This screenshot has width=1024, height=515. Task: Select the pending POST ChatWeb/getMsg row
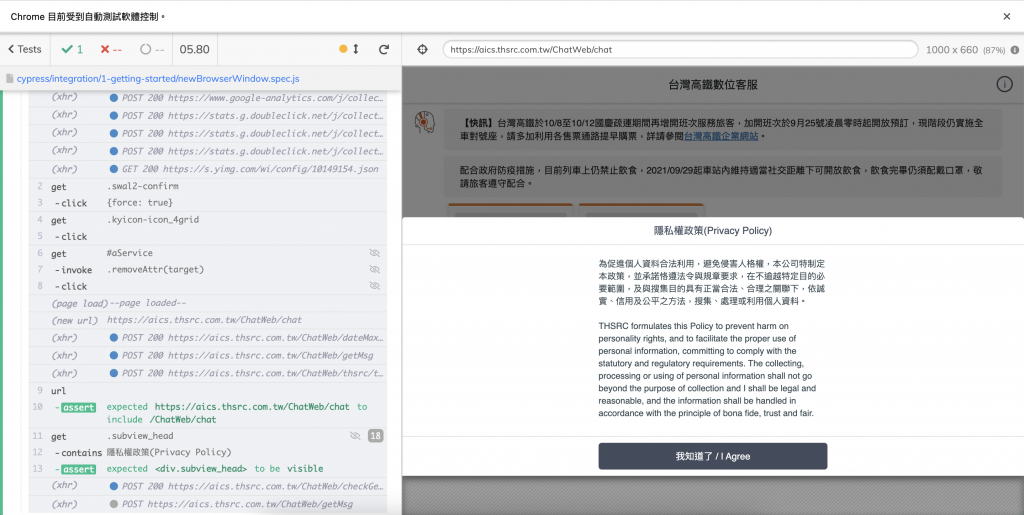coord(208,504)
